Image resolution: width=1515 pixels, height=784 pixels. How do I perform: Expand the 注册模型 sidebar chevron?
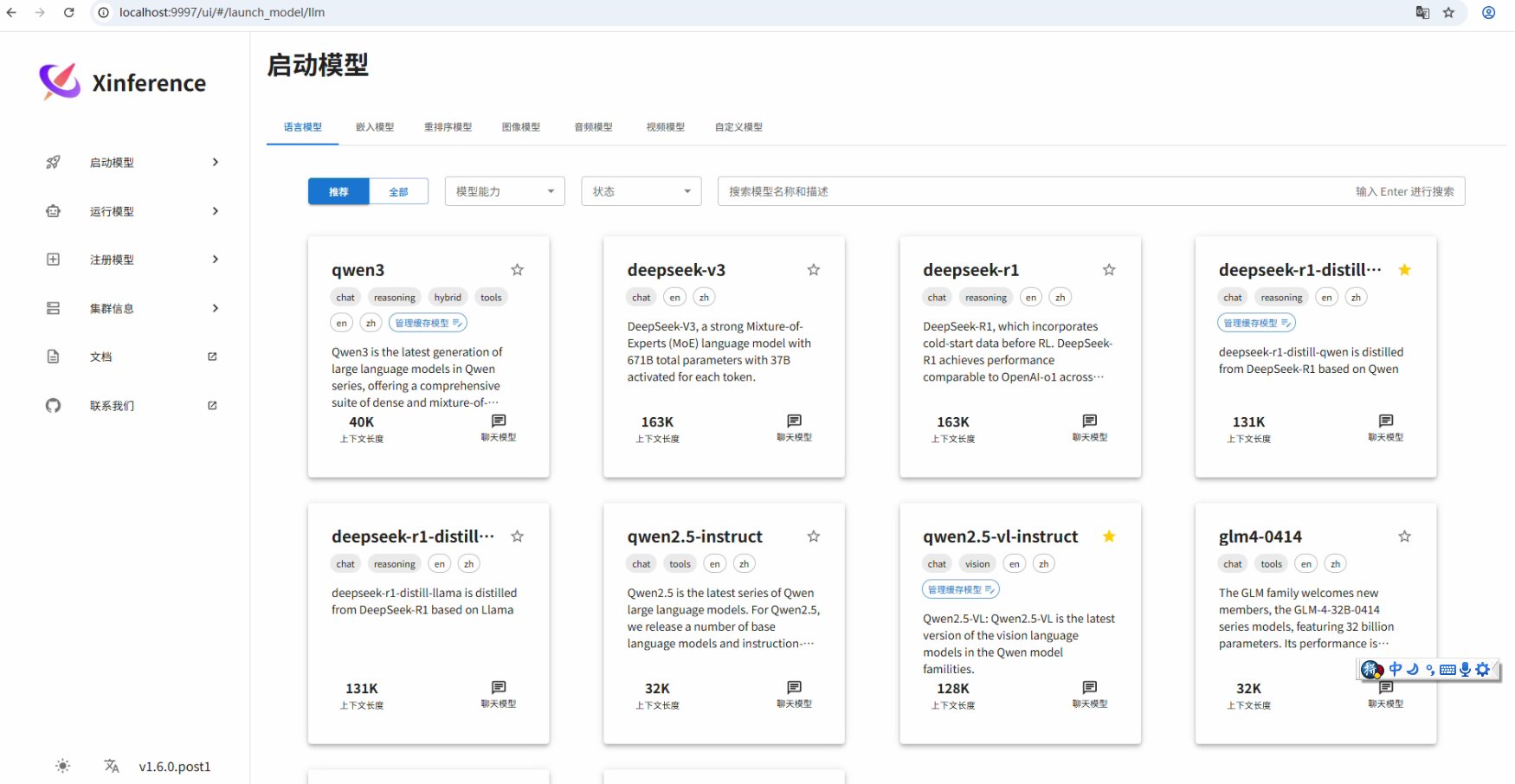click(216, 260)
